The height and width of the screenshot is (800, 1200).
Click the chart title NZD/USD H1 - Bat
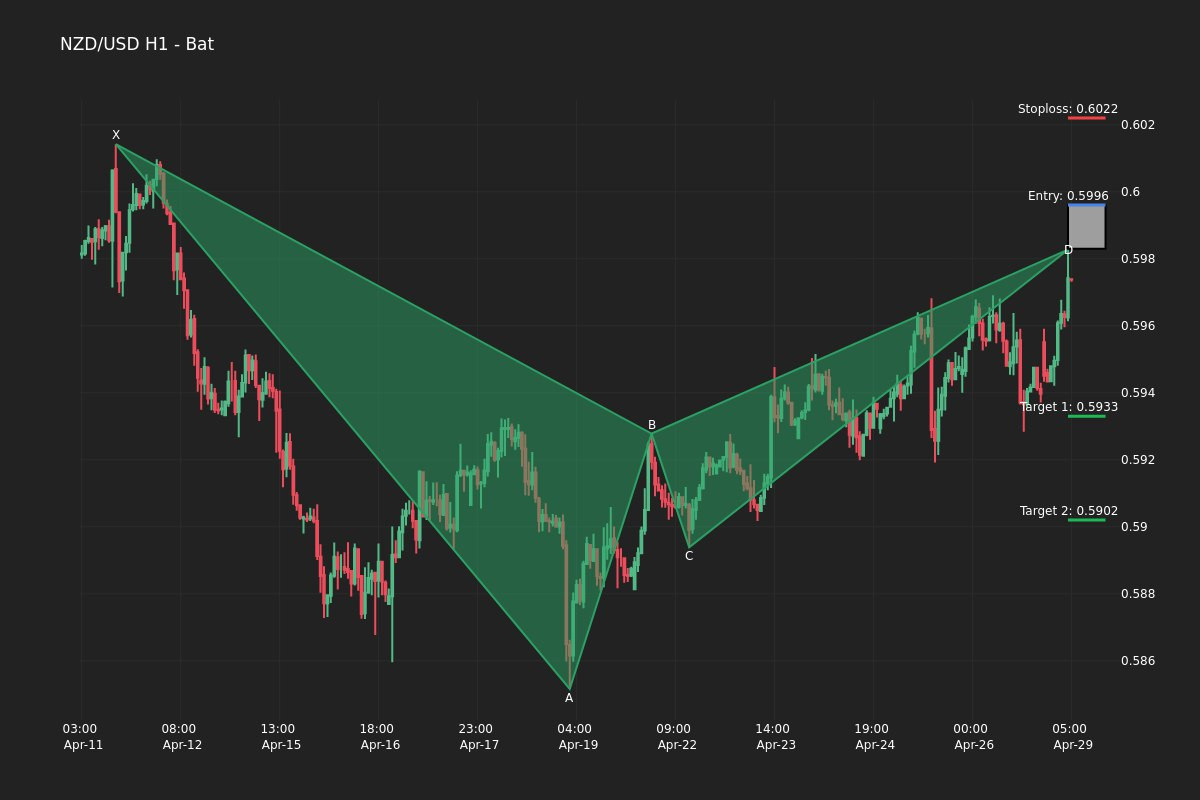click(137, 44)
